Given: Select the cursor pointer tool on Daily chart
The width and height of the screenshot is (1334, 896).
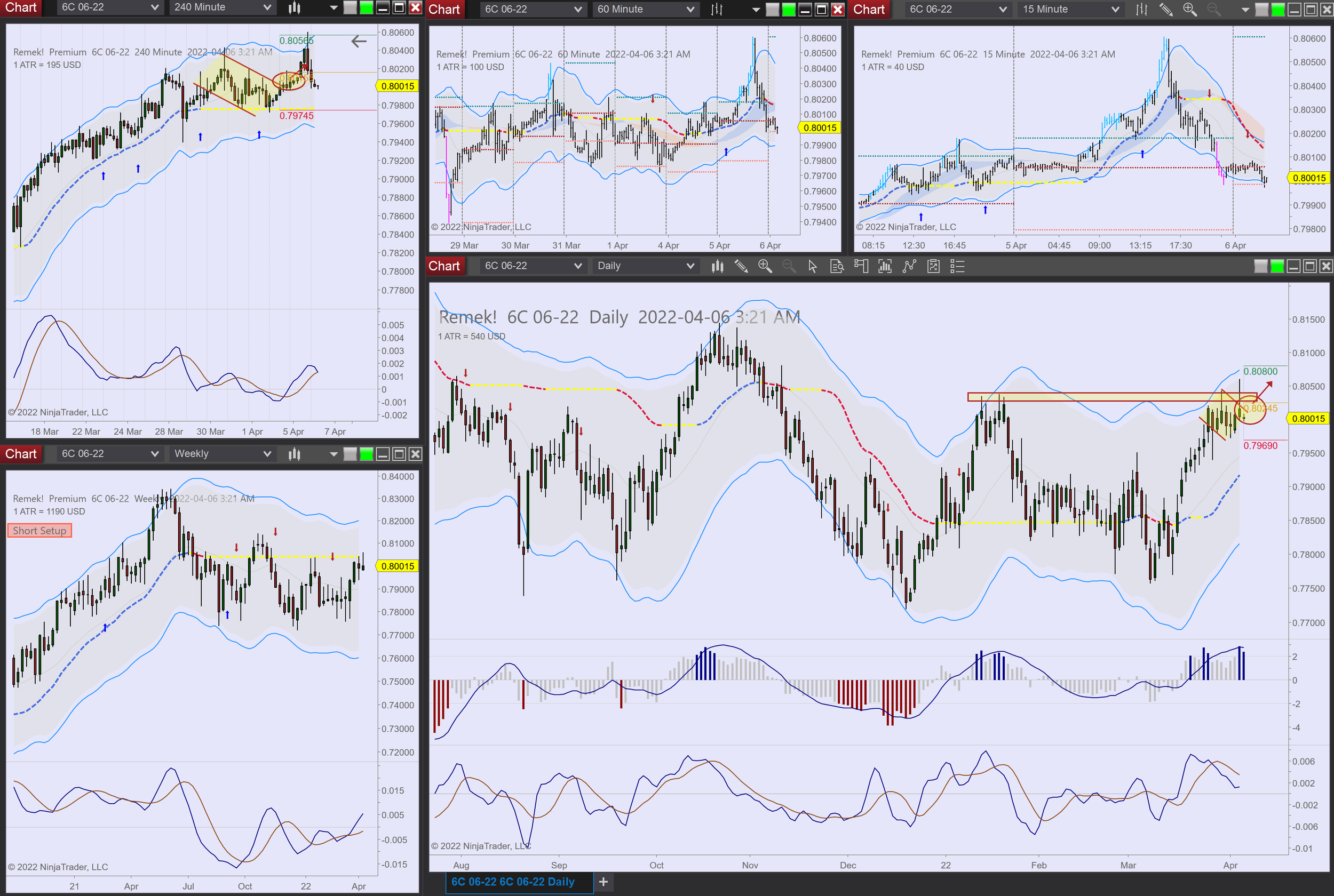Looking at the screenshot, I should tap(812, 266).
